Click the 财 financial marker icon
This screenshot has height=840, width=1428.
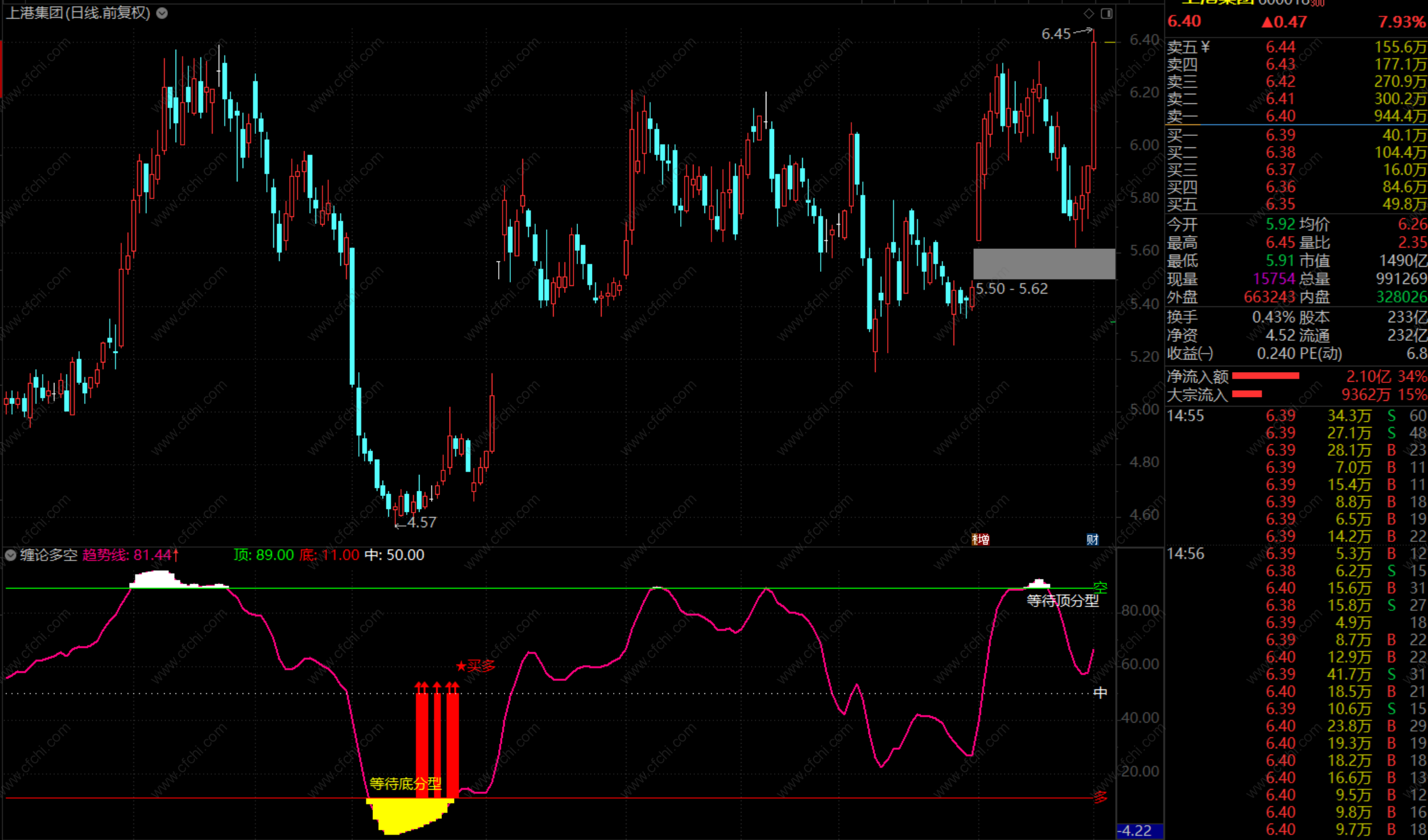point(1093,539)
